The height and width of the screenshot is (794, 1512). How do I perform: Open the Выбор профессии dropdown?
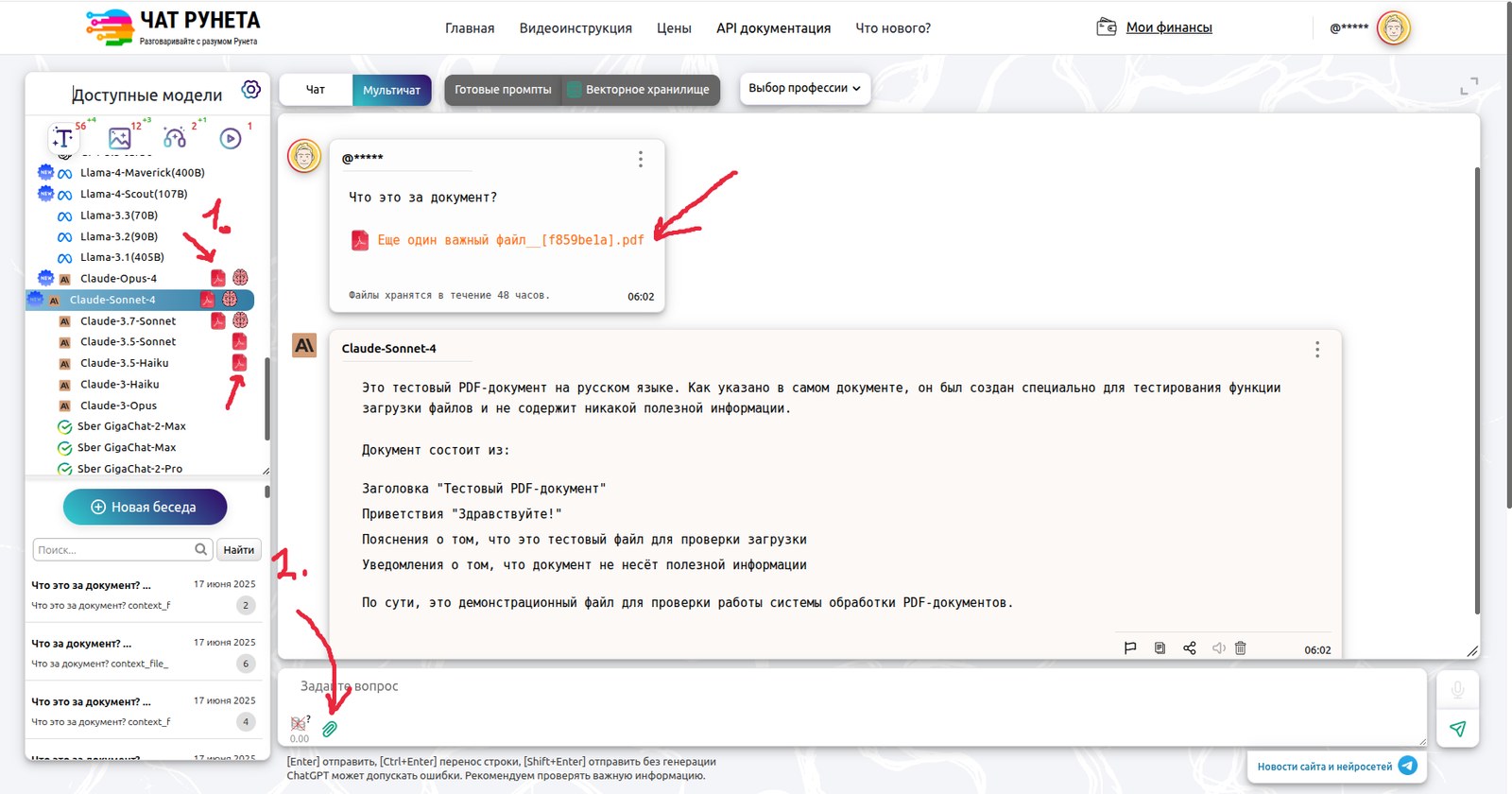click(x=805, y=88)
